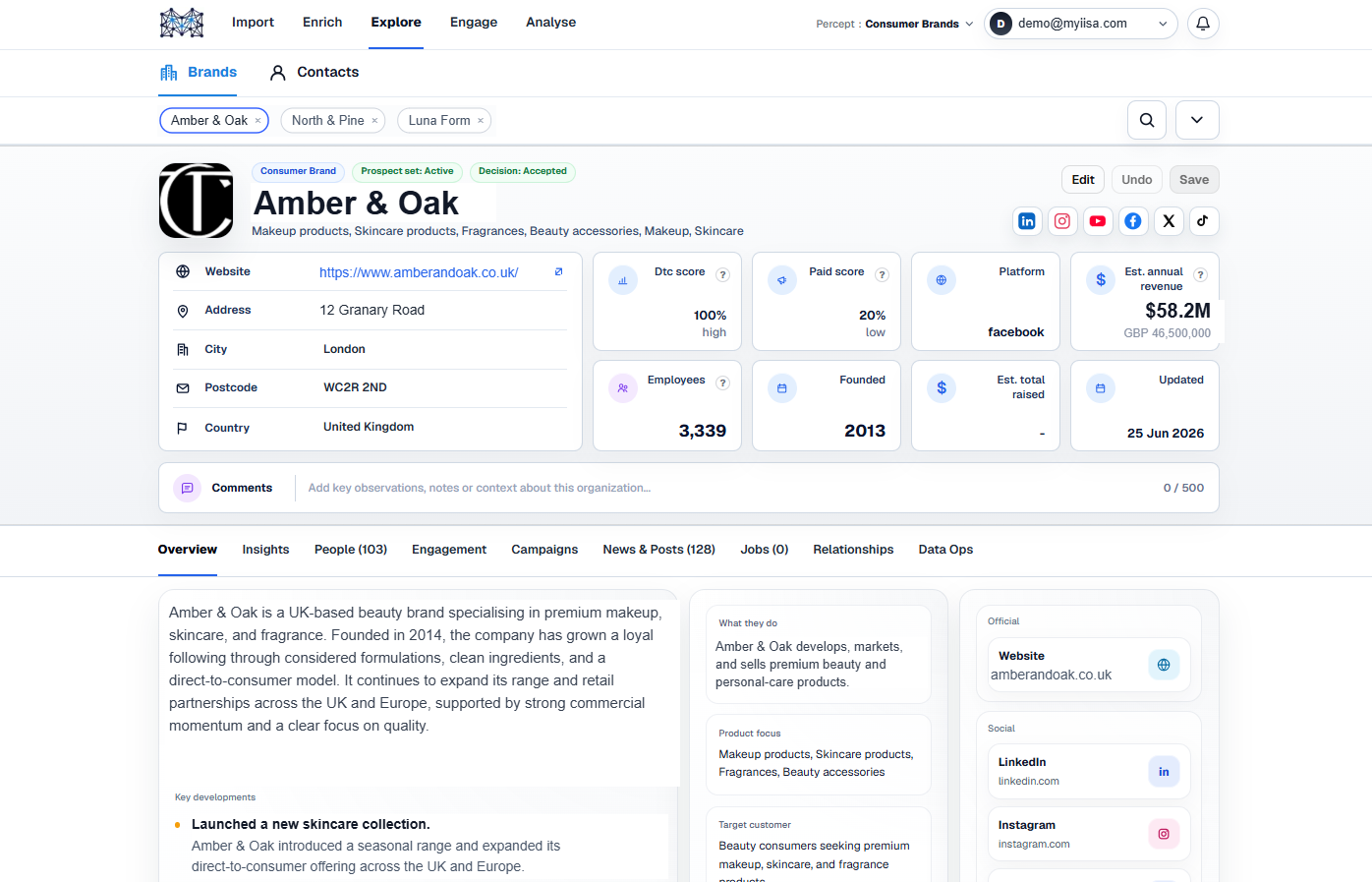Open the demo@myiisa.com account dropdown
The height and width of the screenshot is (882, 1372).
[x=1082, y=24]
